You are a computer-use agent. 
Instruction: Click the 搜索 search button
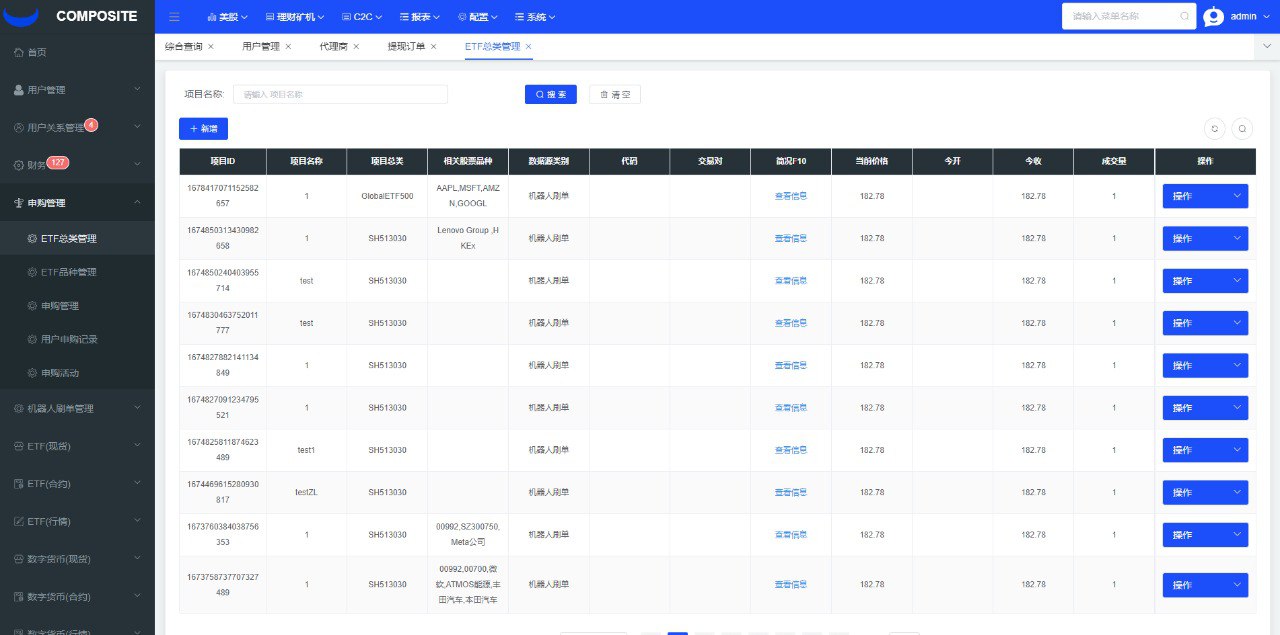click(550, 94)
